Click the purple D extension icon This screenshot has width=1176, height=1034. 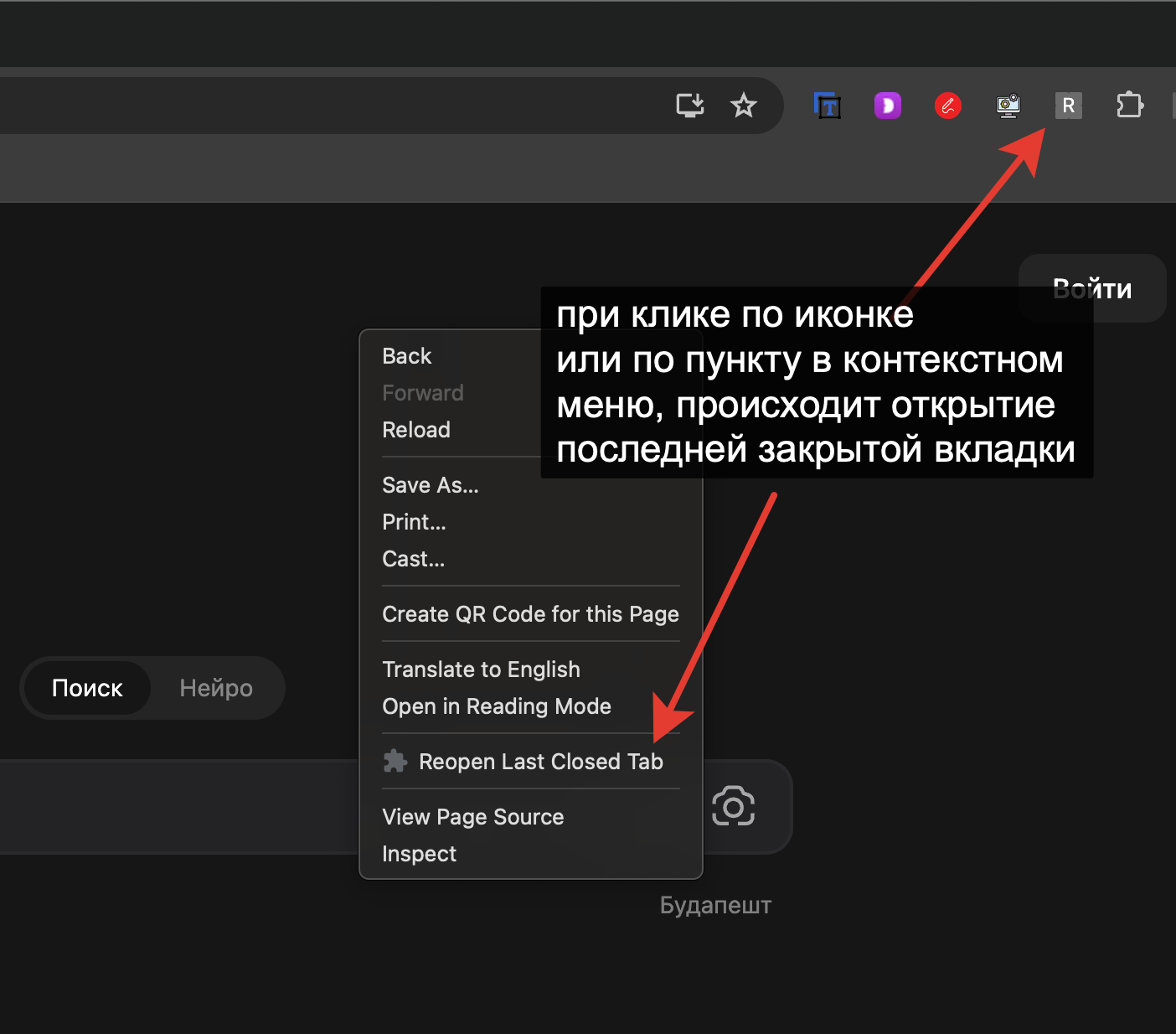pos(887,105)
